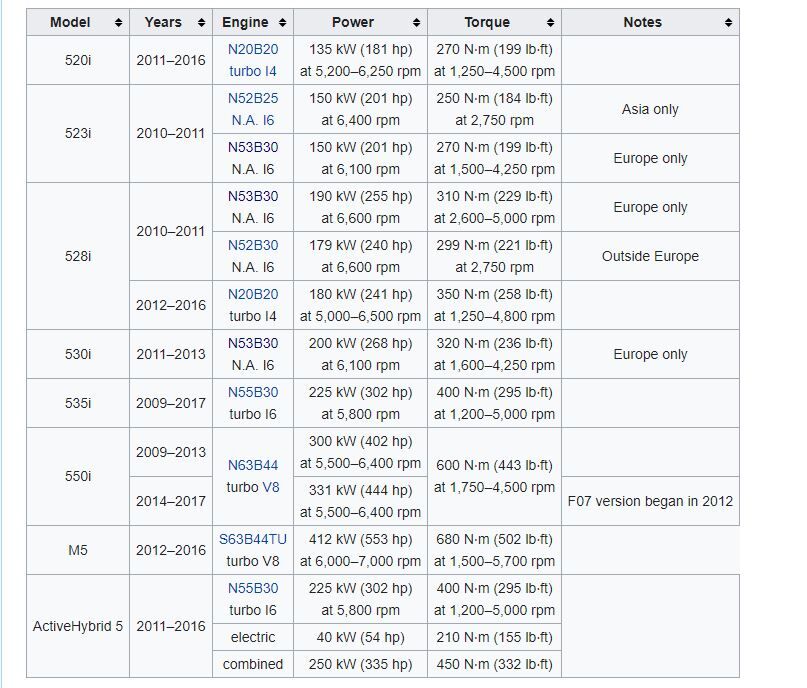Click 680 N·m (502 lb·ft) torque cell

tap(494, 550)
